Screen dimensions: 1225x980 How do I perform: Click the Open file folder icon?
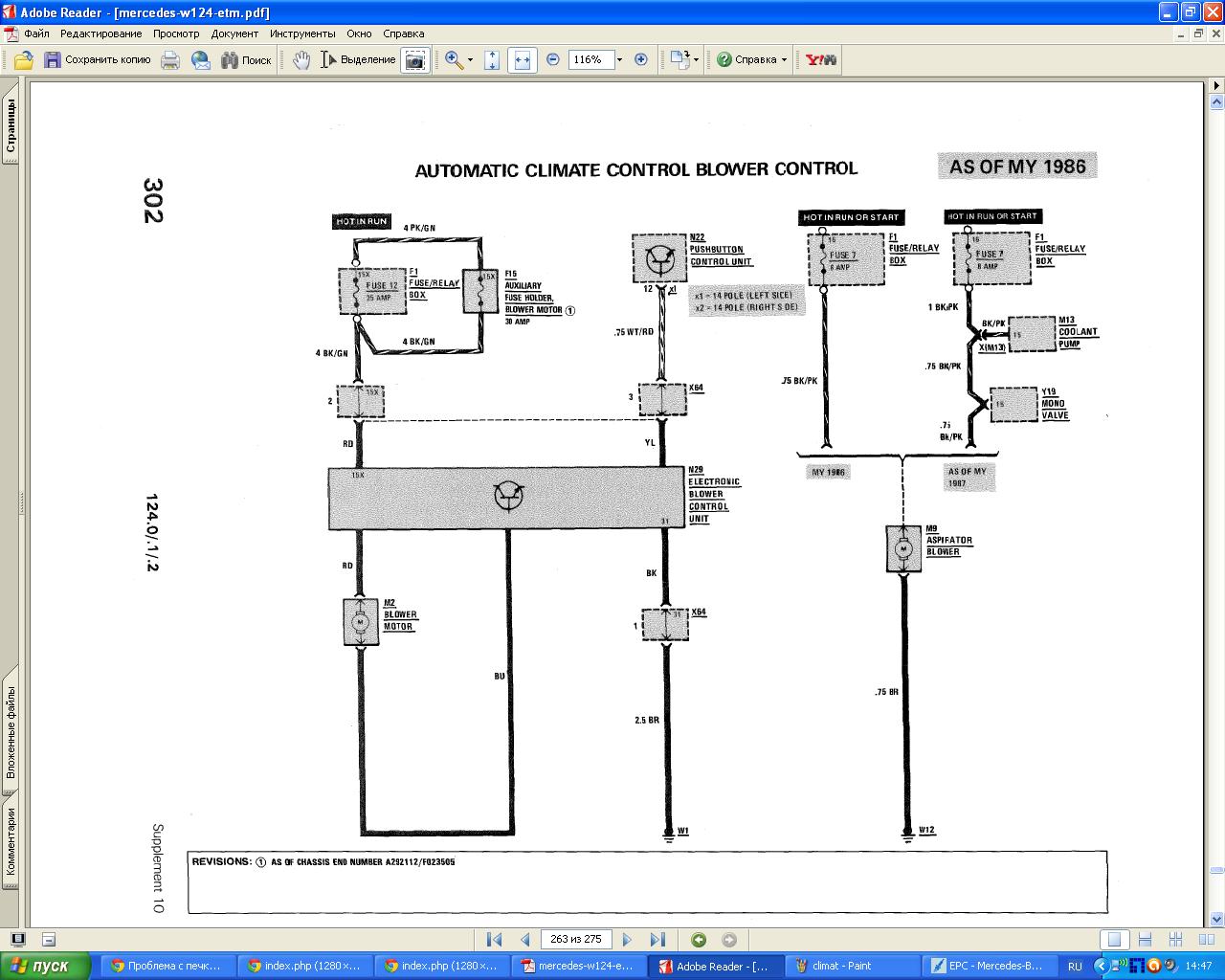[24, 59]
